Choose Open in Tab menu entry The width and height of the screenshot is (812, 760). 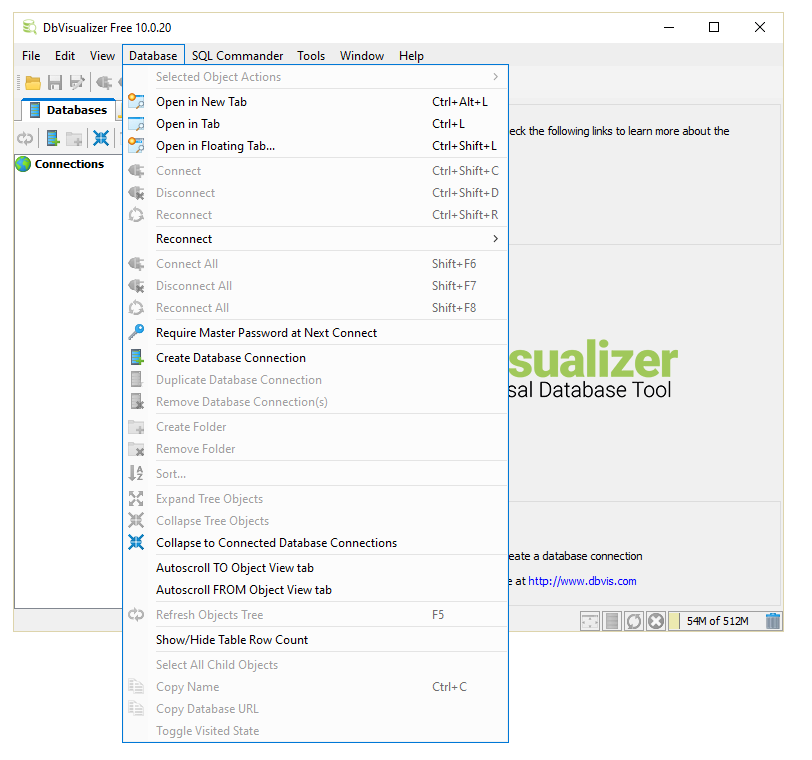click(x=315, y=124)
